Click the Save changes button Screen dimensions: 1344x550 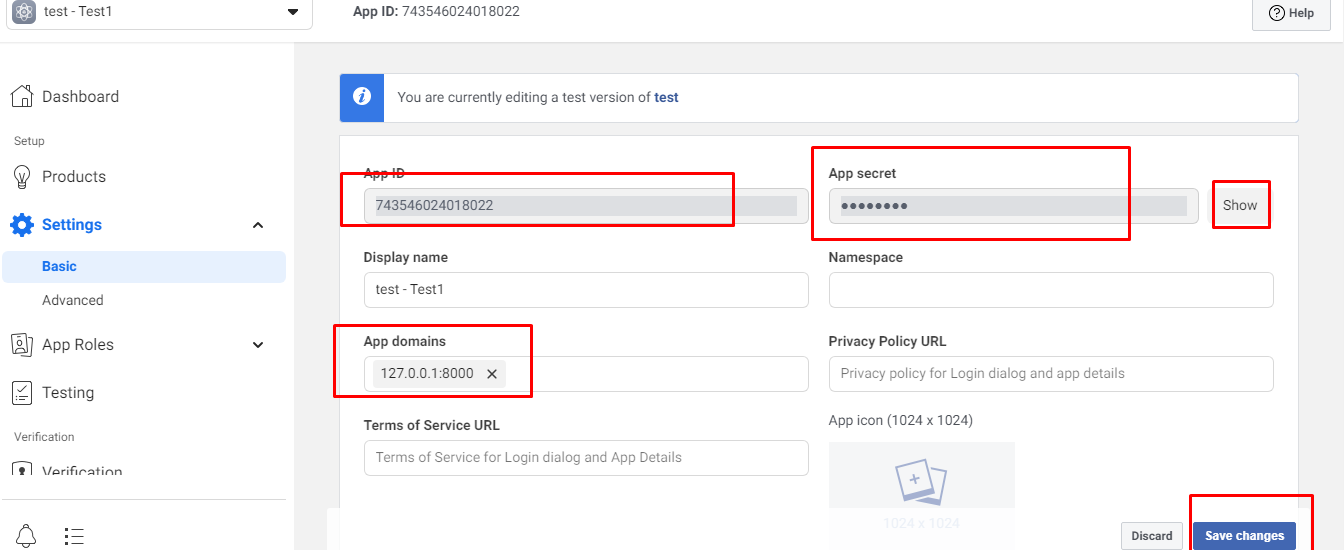[x=1244, y=536]
